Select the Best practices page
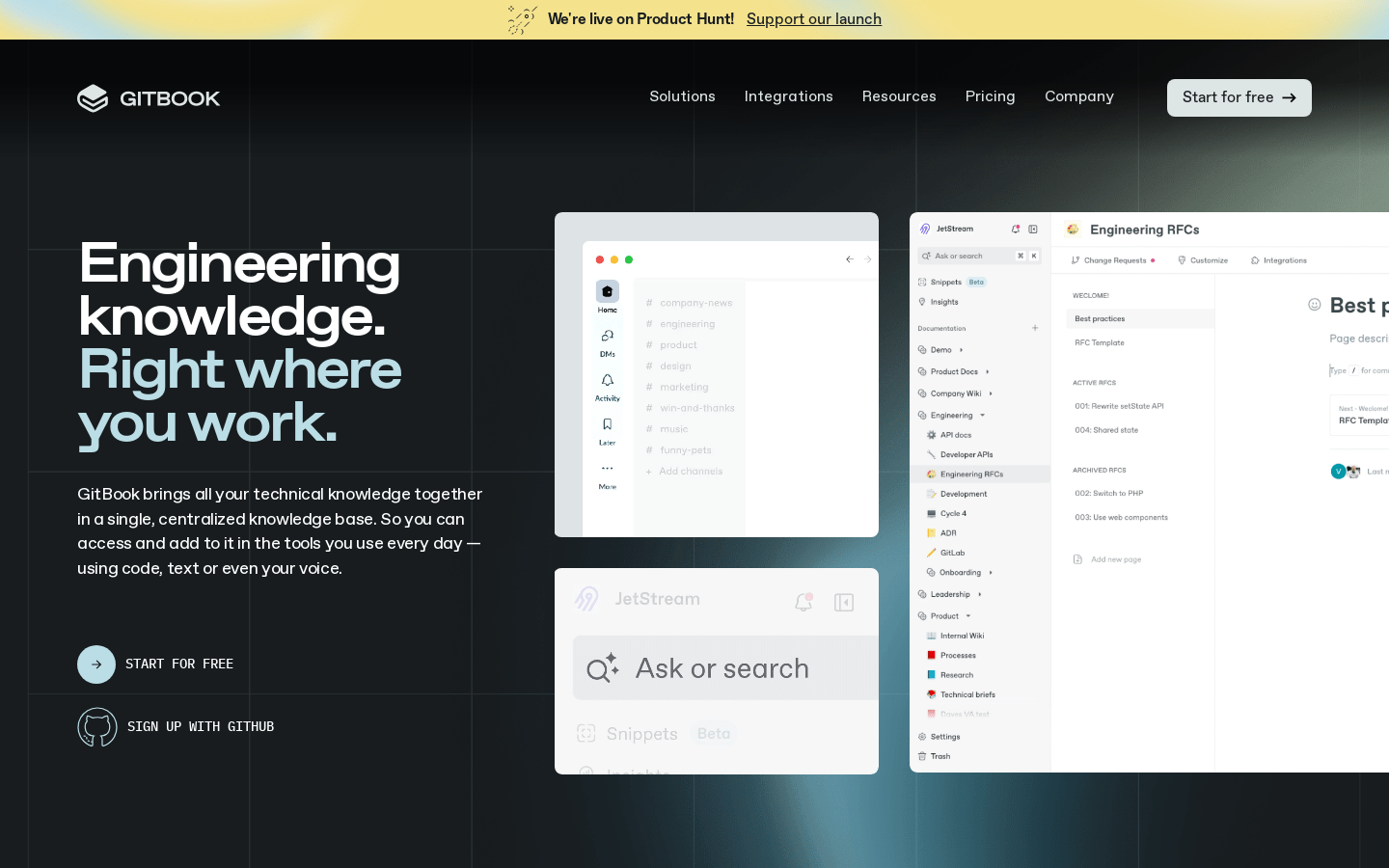The width and height of the screenshot is (1389, 868). [x=1100, y=318]
